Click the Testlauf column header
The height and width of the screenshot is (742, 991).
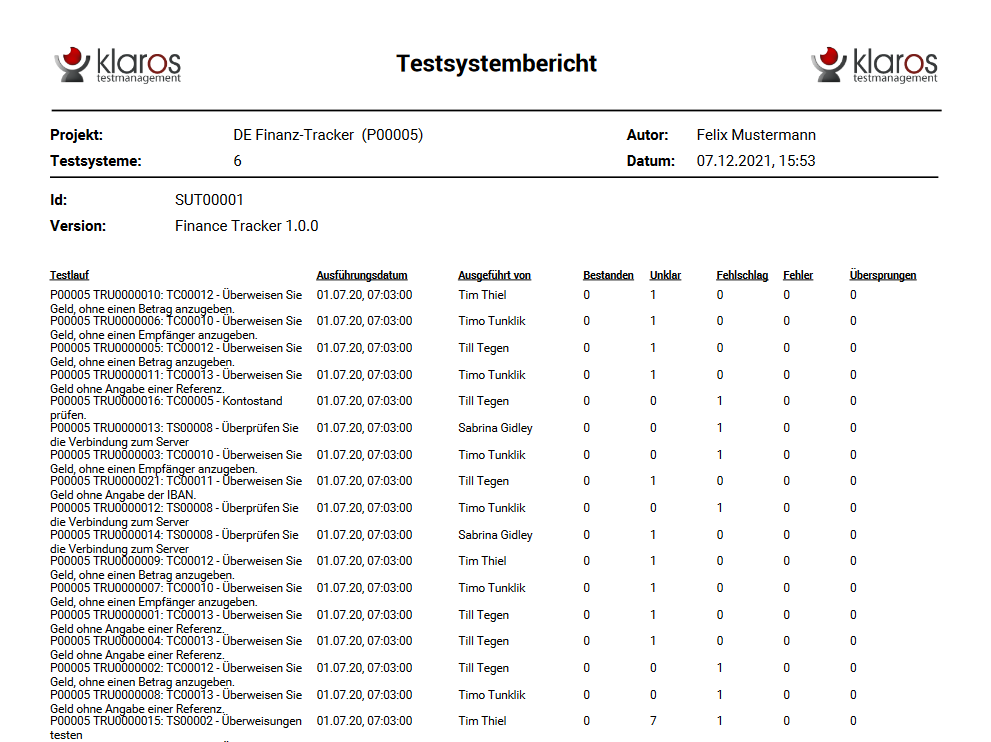tap(70, 275)
